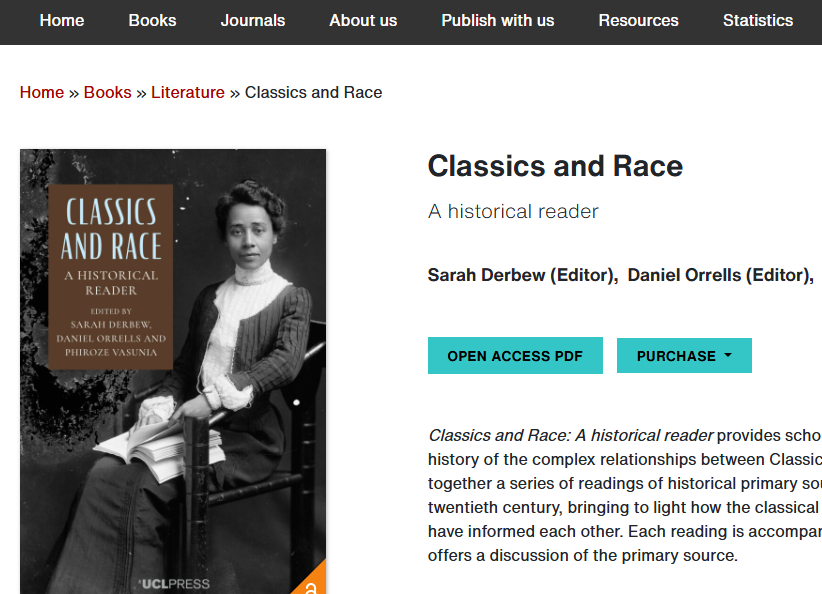Open the Home tab in the top navigation bar
This screenshot has width=822, height=594.
[62, 20]
